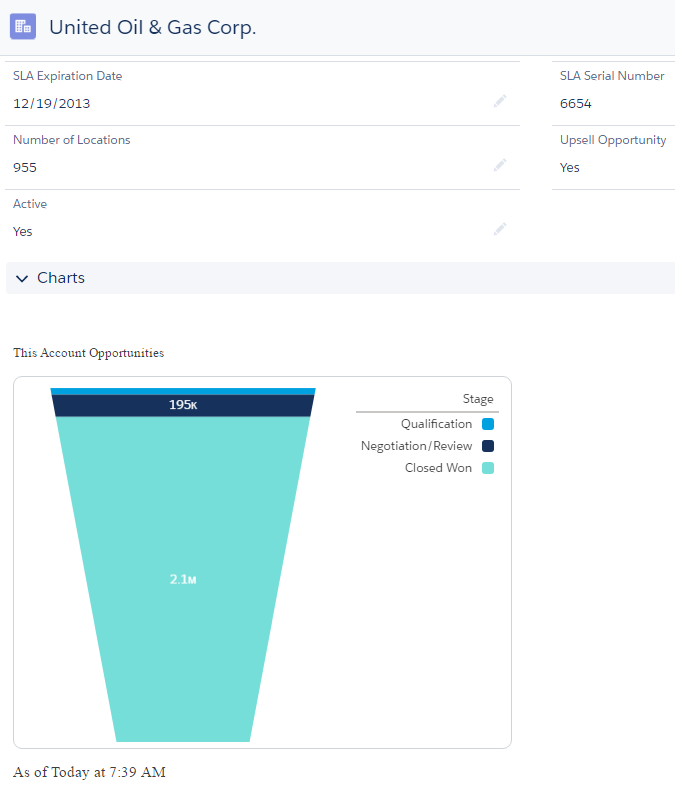This screenshot has width=675, height=794.
Task: Click the SLA Expiration Date label
Action: pos(67,76)
